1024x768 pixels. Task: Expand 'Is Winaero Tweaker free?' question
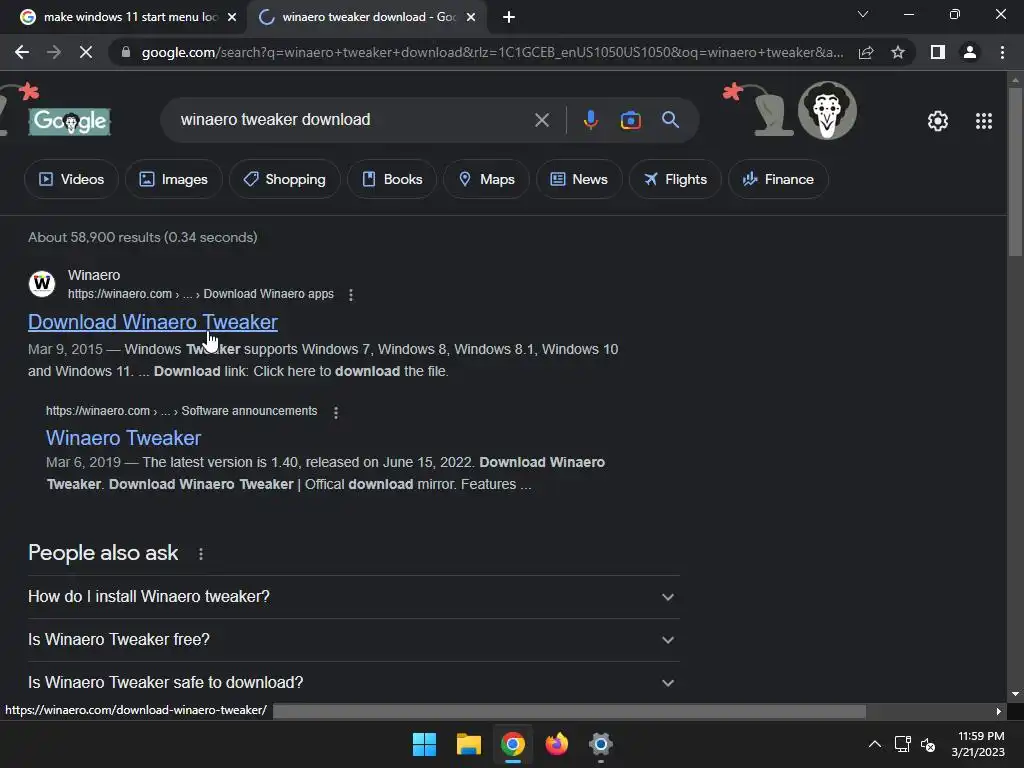(x=353, y=640)
